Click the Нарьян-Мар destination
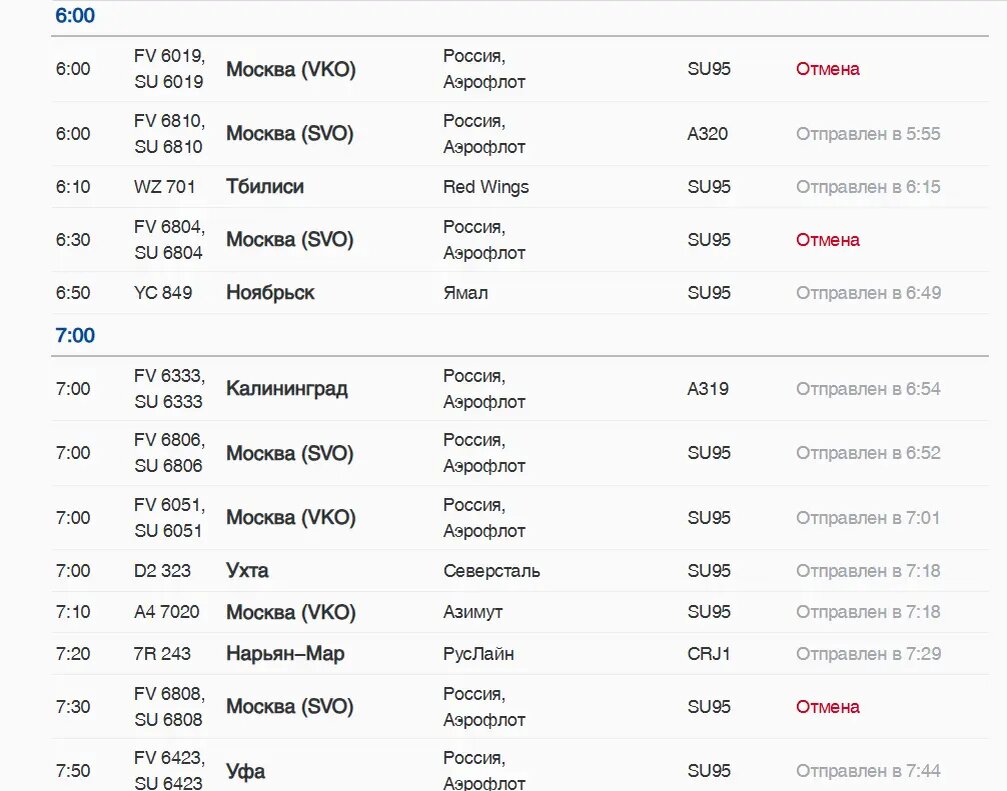The width and height of the screenshot is (1007, 791). 285,654
